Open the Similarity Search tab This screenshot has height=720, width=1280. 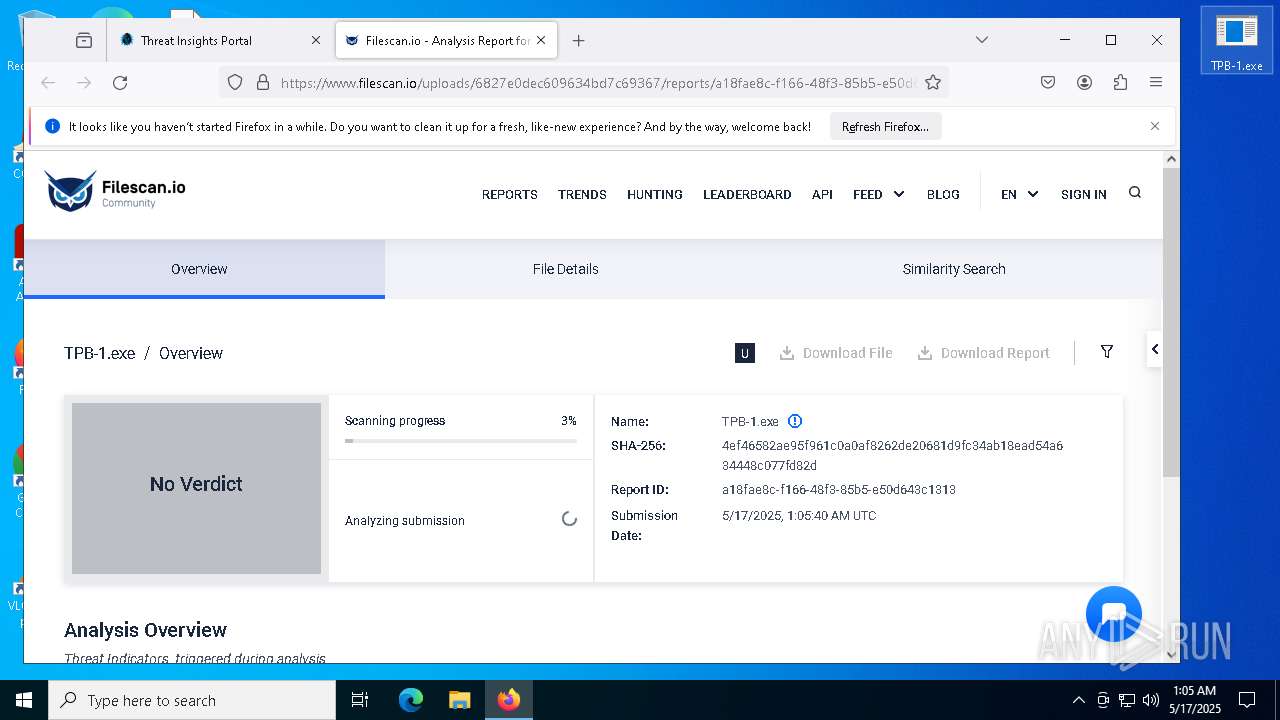[x=954, y=269]
